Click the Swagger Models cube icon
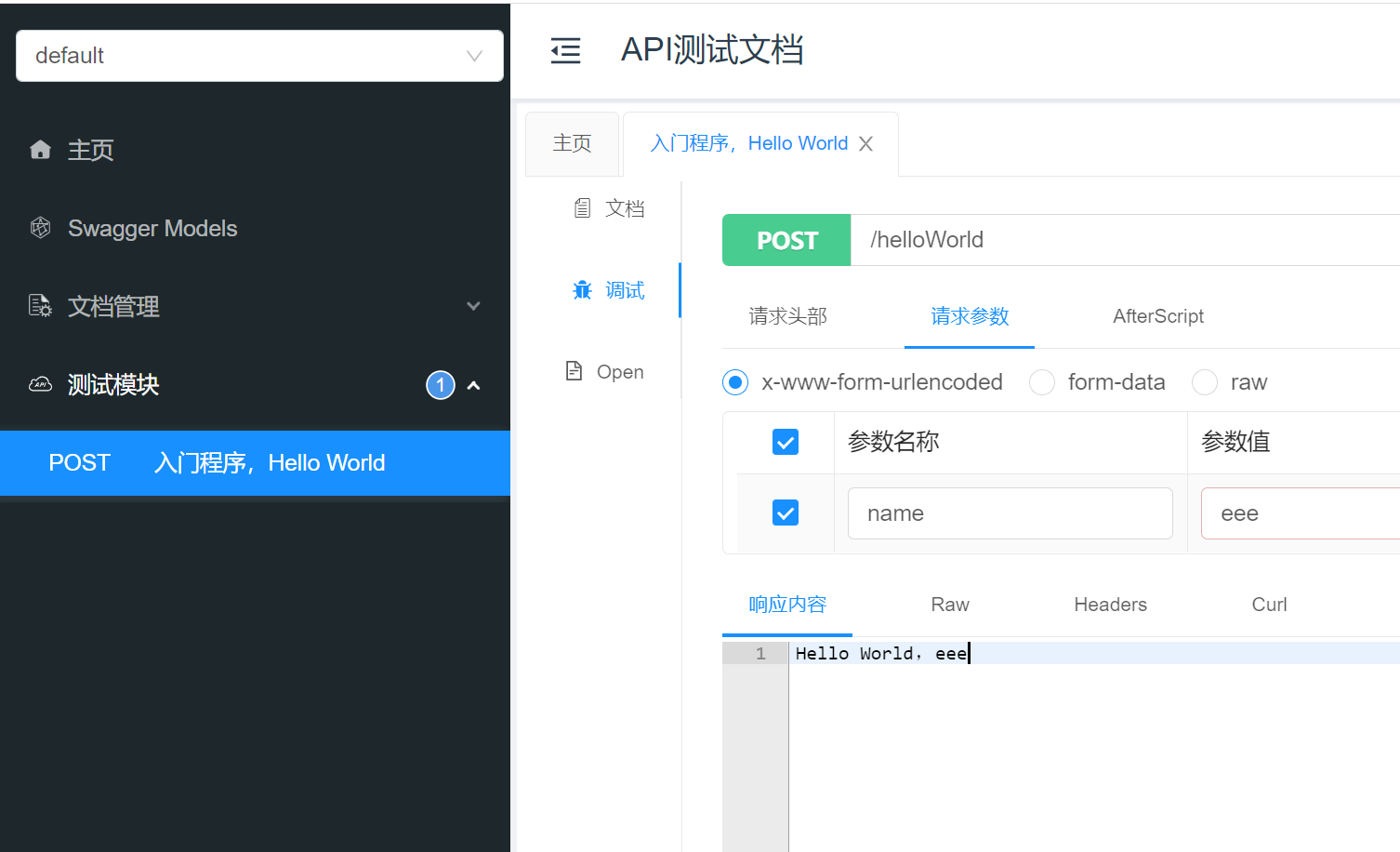Screen dimensions: 1400x852 pyautogui.click(x=40, y=228)
